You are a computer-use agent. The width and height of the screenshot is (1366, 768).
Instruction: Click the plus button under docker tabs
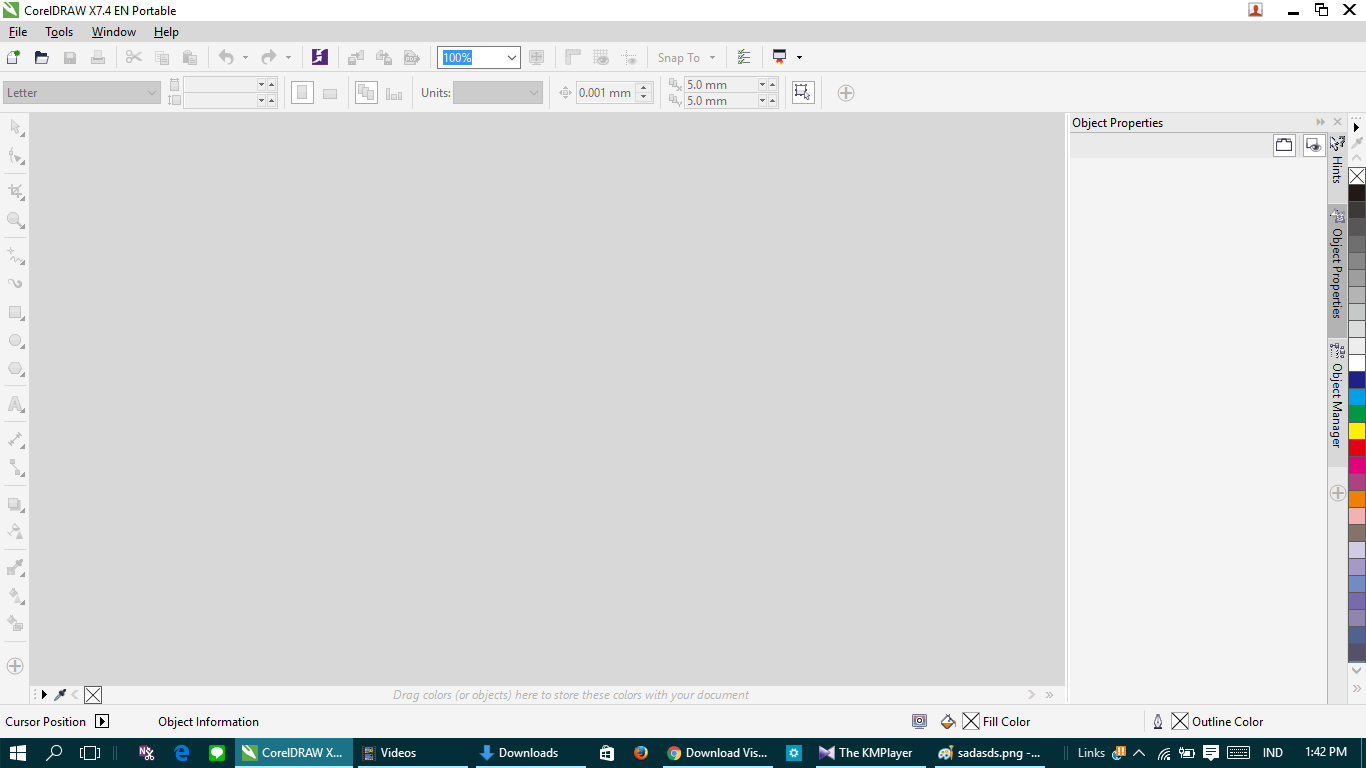click(1337, 493)
